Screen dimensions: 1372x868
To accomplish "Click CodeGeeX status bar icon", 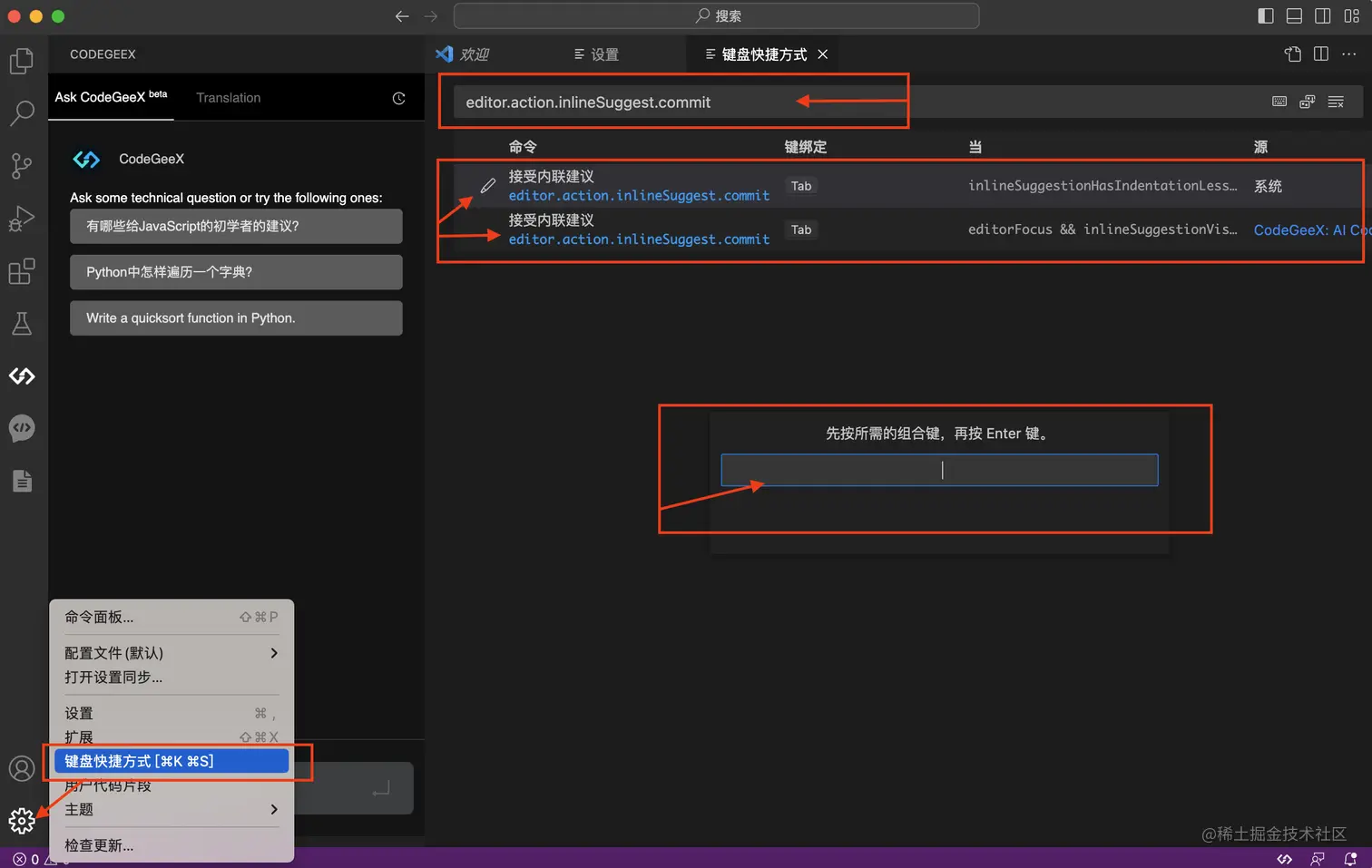I will pos(1285,859).
